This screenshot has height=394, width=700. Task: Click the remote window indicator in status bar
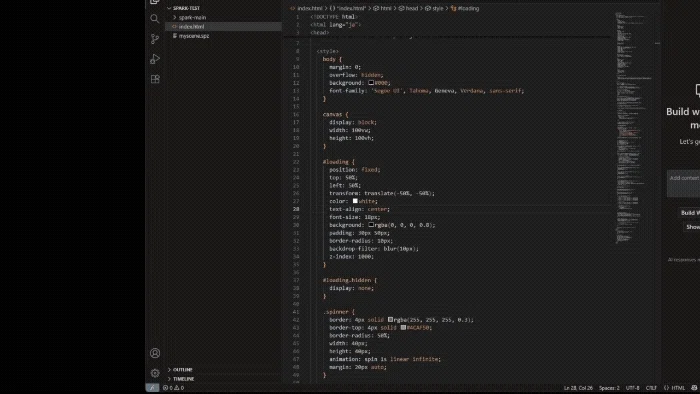click(x=152, y=388)
